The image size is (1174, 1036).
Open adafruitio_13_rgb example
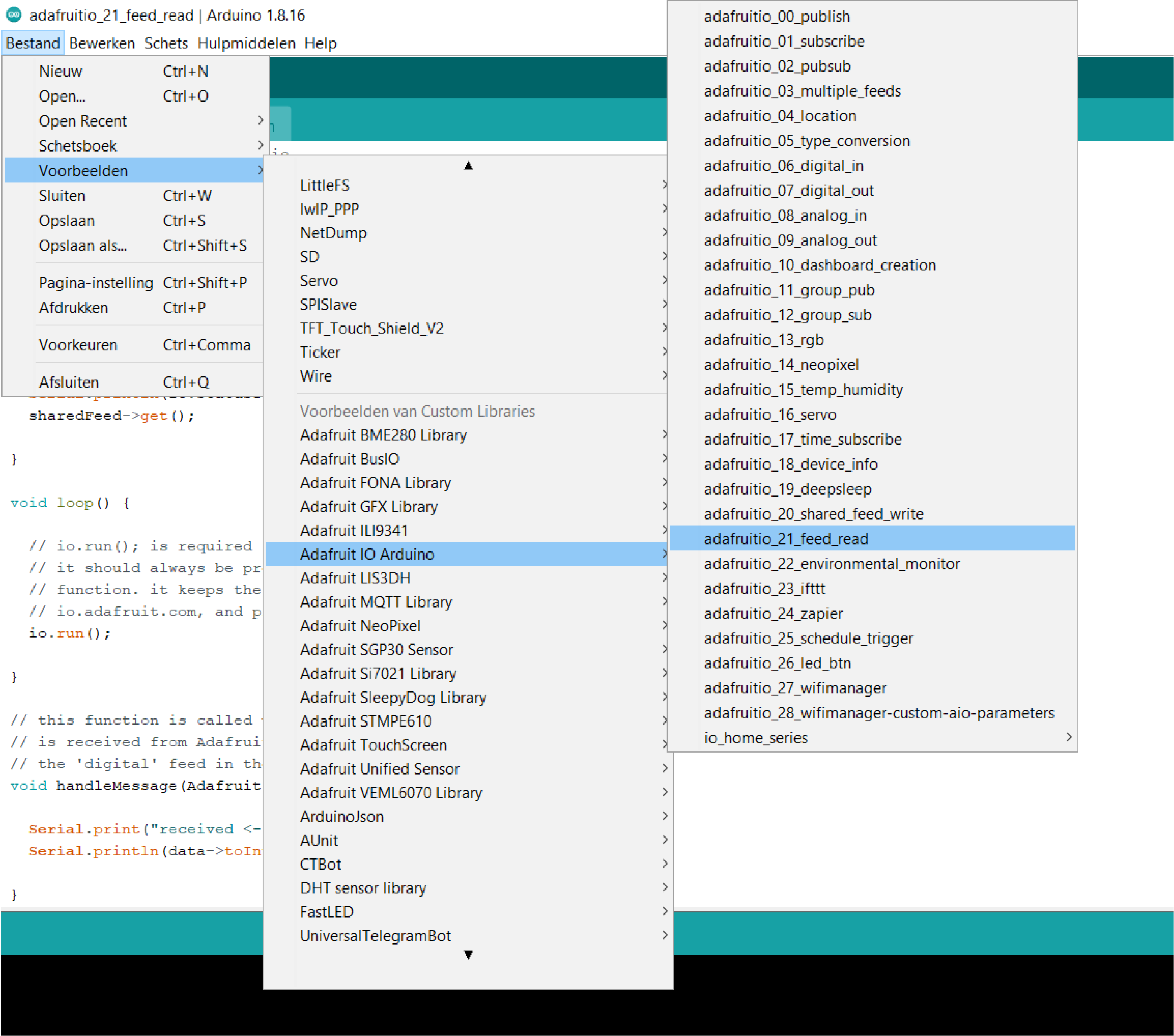point(873,340)
